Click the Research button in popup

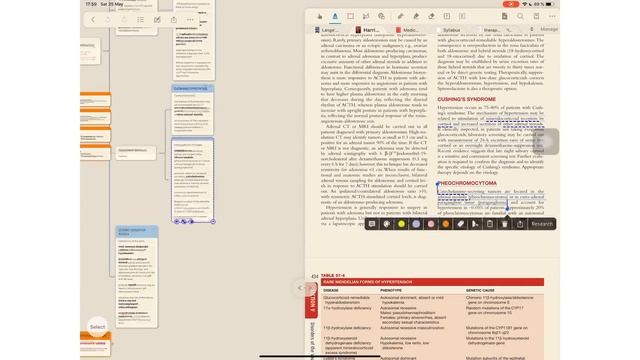tap(542, 224)
